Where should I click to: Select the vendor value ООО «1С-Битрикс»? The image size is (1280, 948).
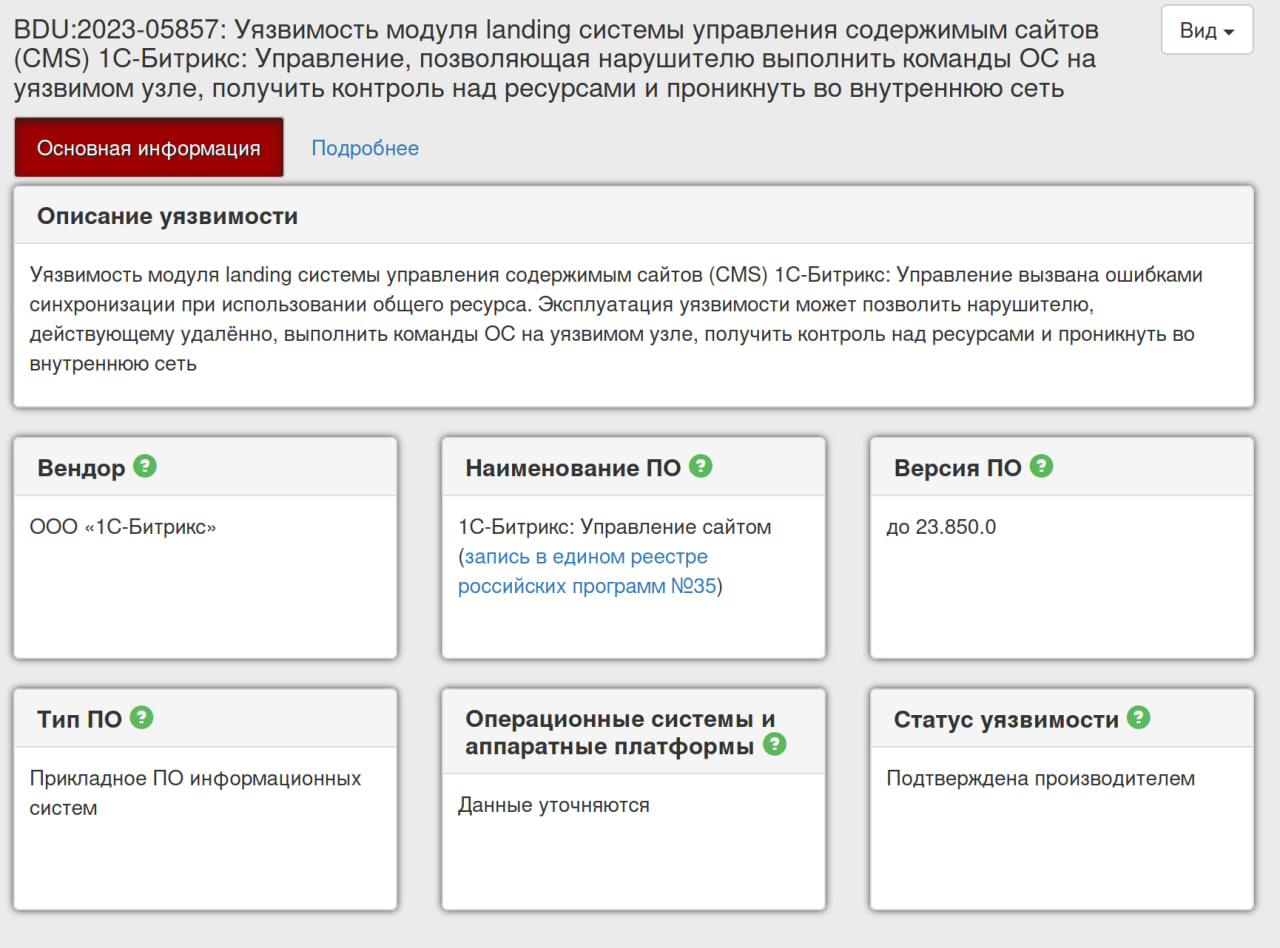[123, 526]
